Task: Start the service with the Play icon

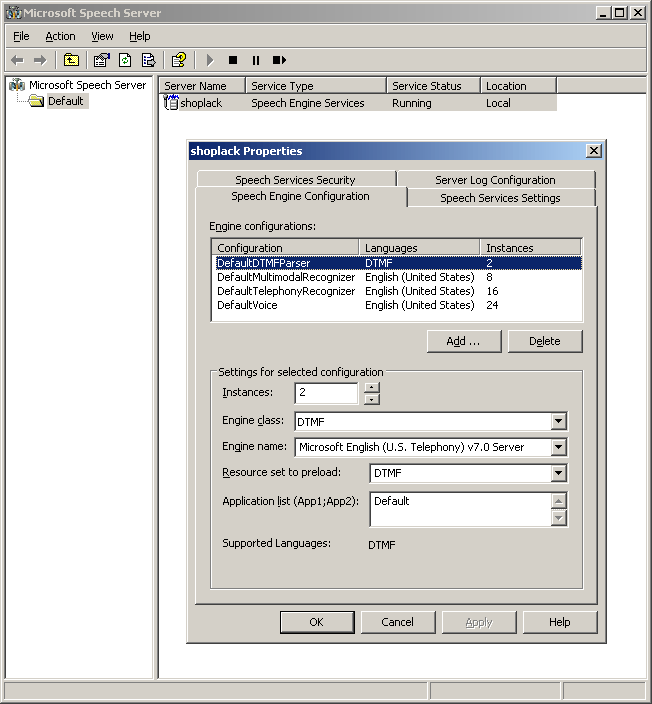Action: (210, 60)
